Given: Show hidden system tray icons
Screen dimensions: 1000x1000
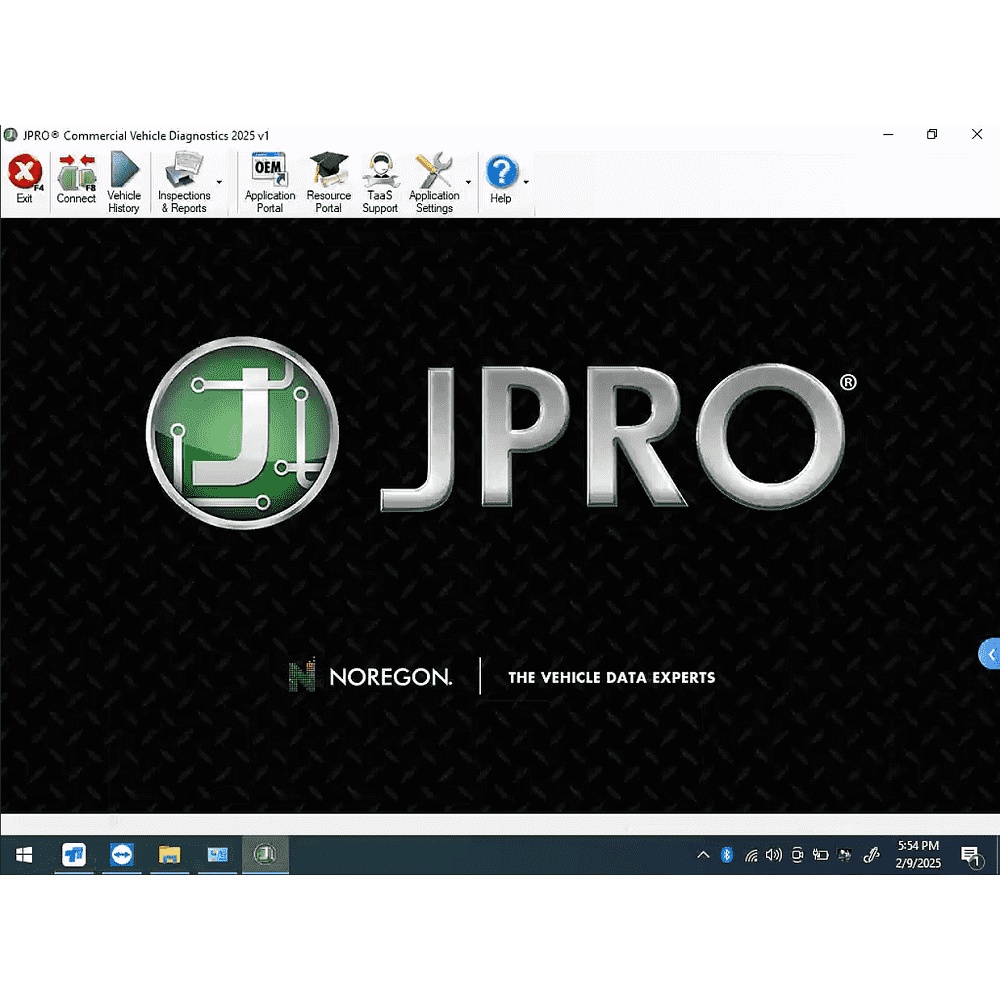Looking at the screenshot, I should coord(703,855).
